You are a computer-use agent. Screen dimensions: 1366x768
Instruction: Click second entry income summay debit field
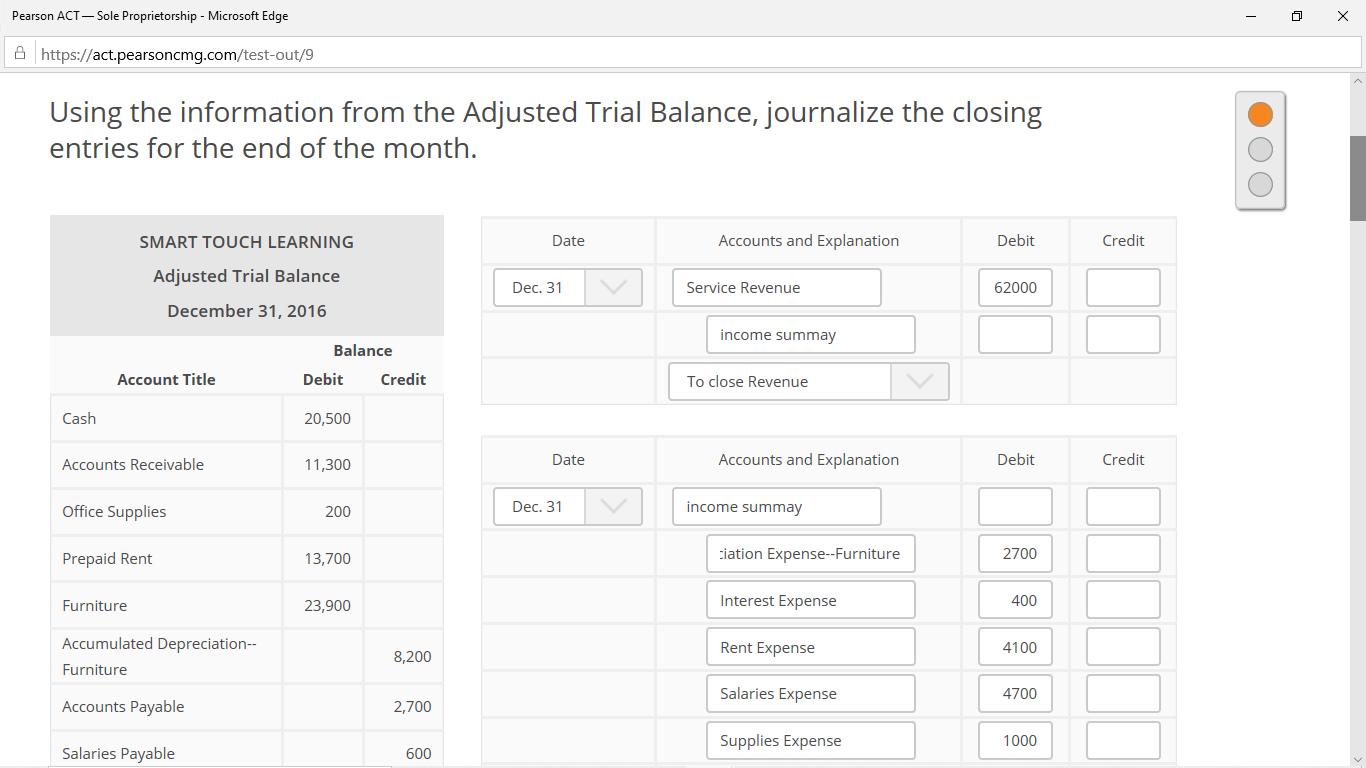(x=1015, y=506)
